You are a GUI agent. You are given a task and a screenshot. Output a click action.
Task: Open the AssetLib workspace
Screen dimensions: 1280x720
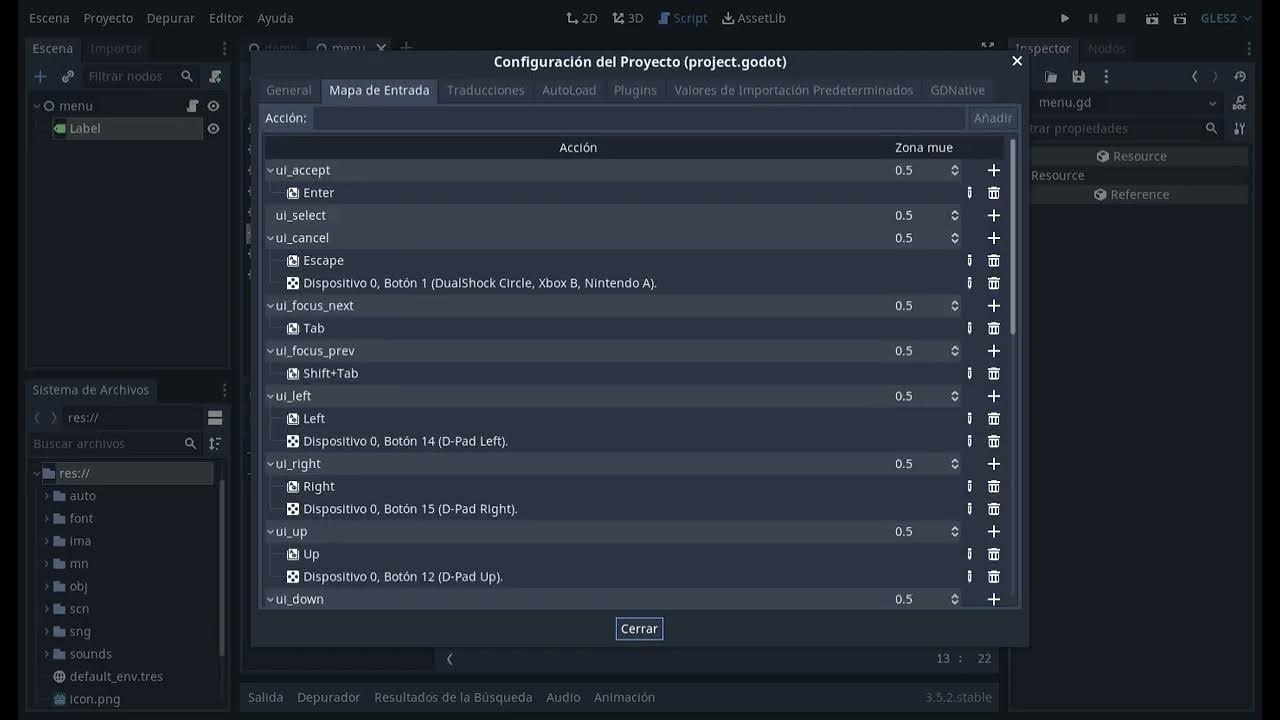tap(754, 18)
